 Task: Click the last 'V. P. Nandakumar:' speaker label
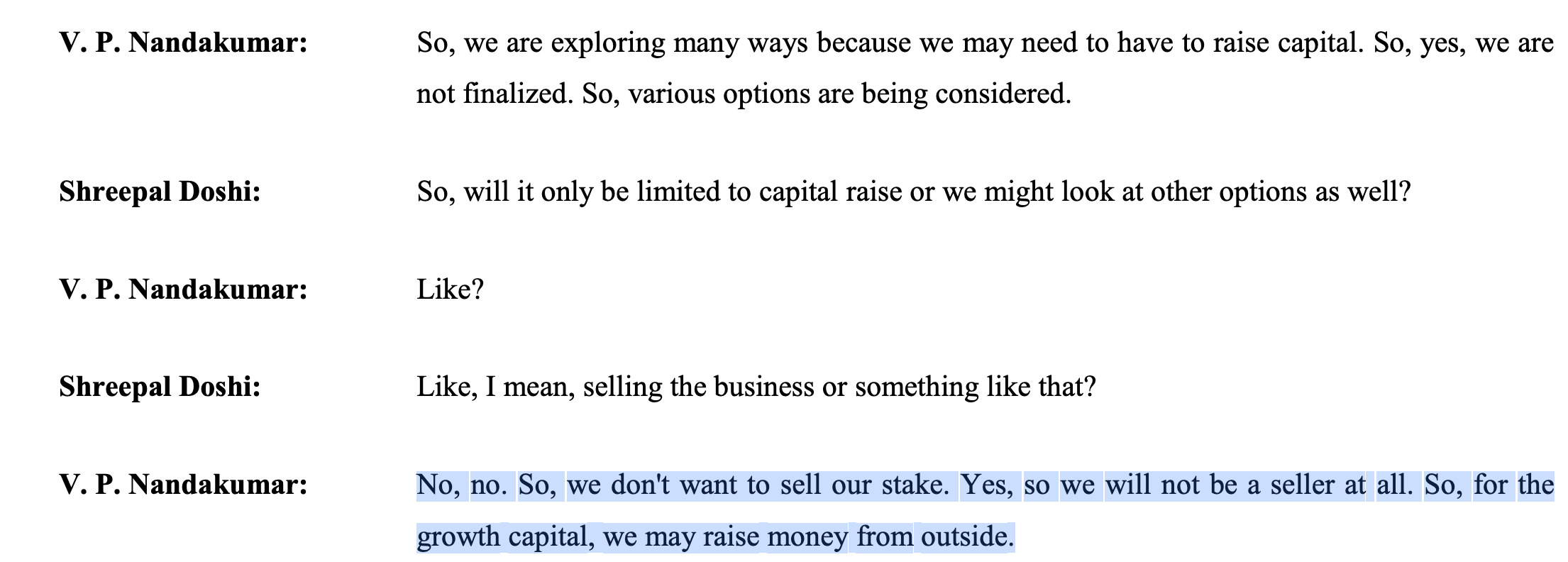pos(183,485)
